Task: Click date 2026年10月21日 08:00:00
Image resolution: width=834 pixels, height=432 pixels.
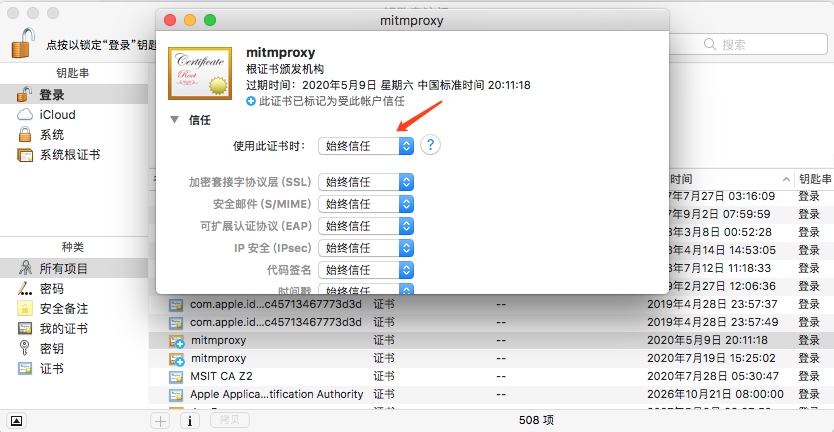Action: (x=715, y=394)
